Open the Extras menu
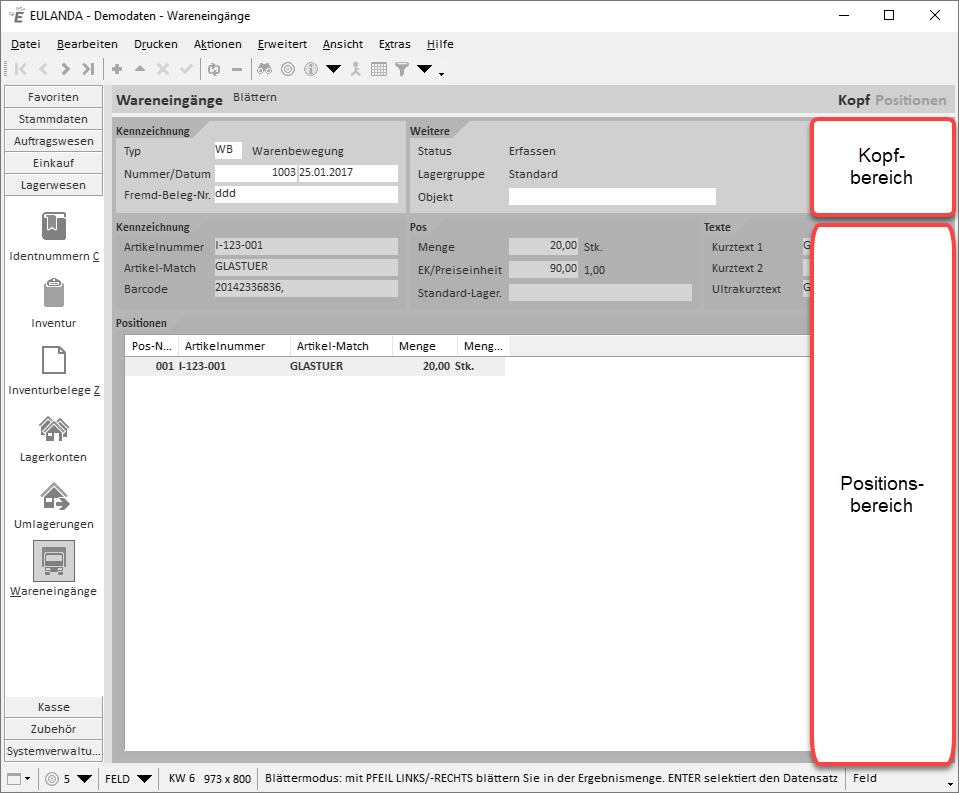This screenshot has height=793, width=959. [x=394, y=44]
